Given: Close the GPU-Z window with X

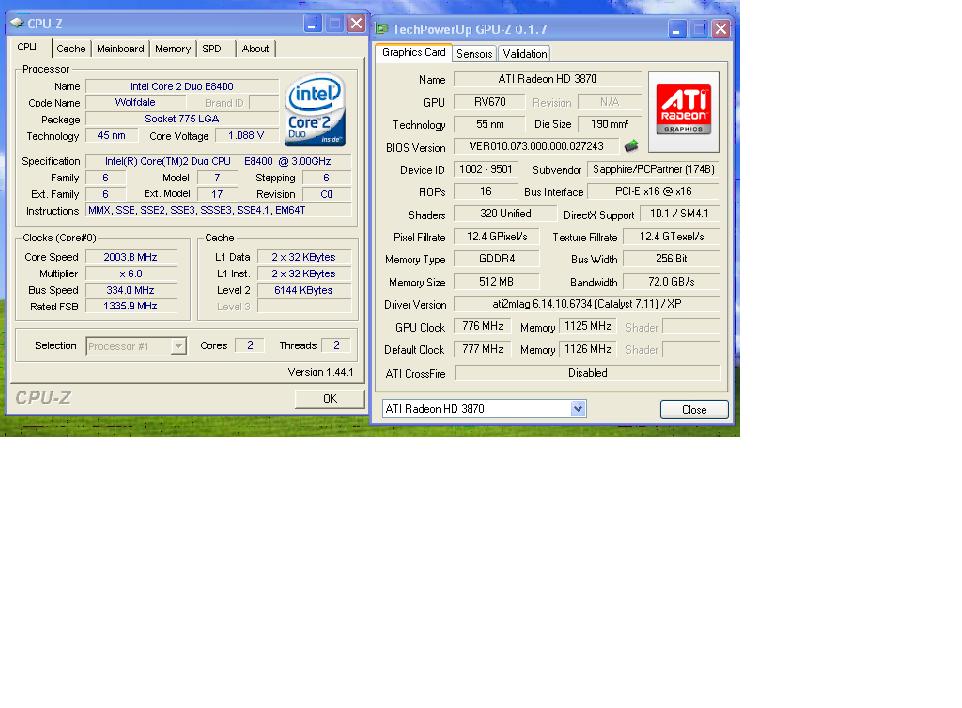Looking at the screenshot, I should (721, 29).
